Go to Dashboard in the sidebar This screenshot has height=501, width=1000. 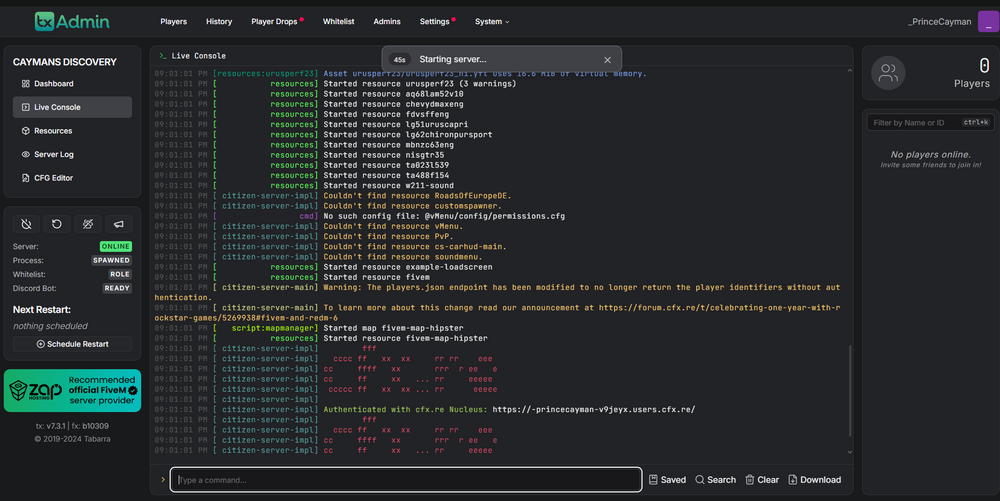72,84
